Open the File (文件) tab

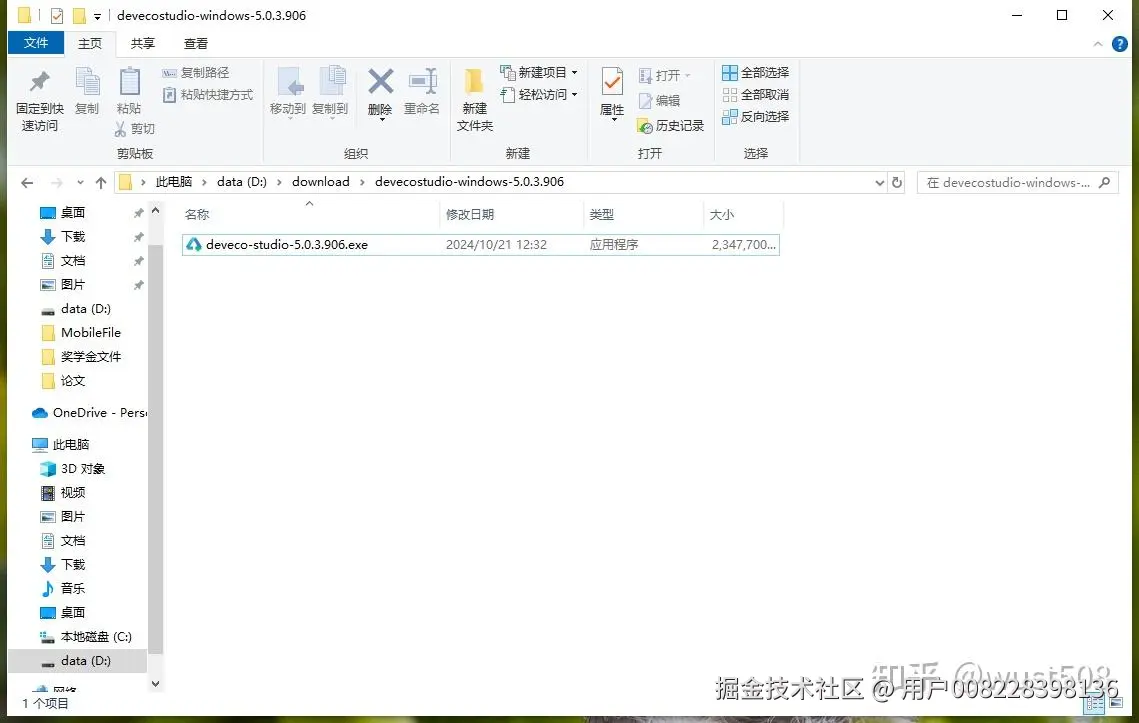36,43
